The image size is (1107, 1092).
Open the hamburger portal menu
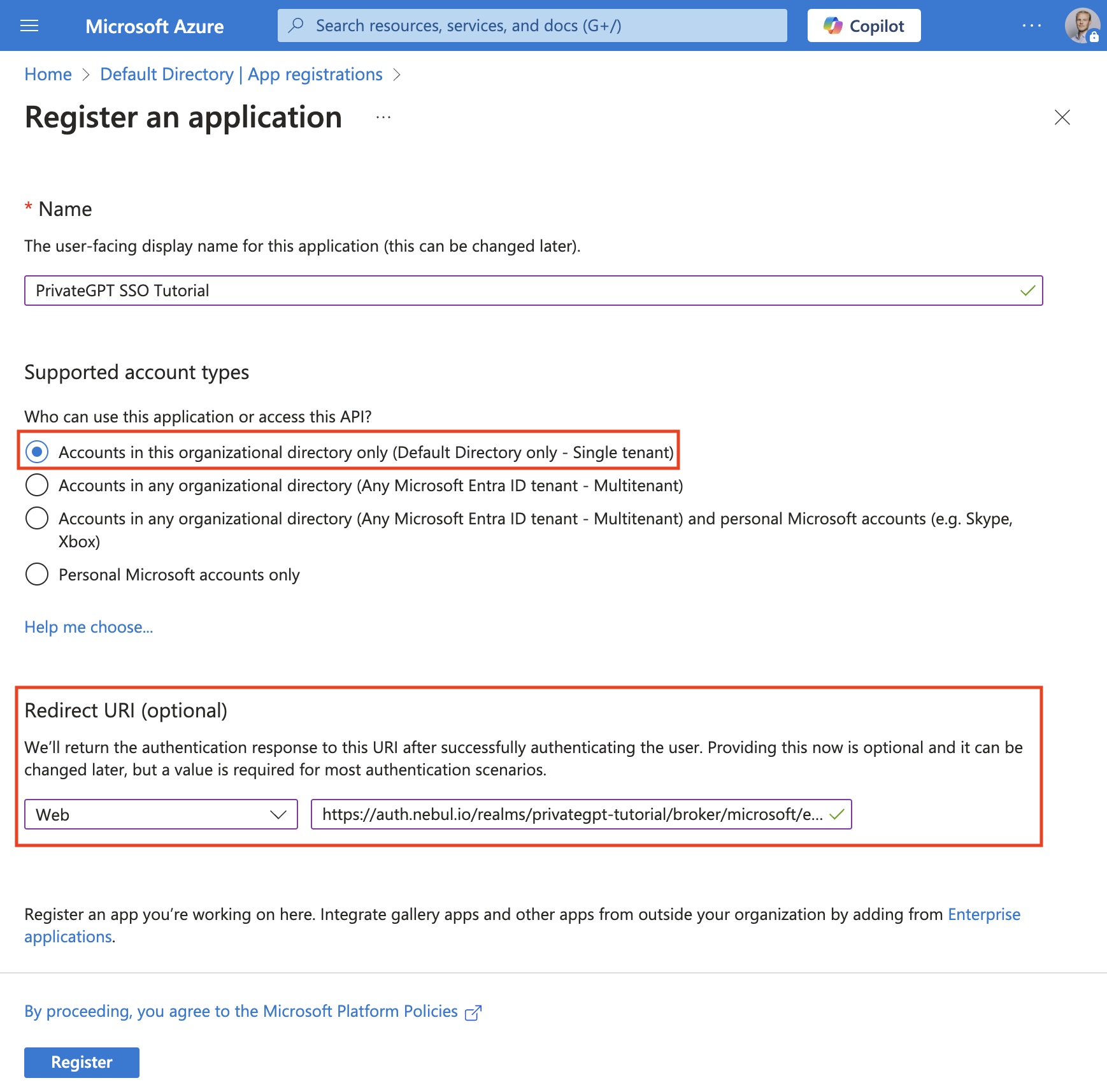(29, 25)
